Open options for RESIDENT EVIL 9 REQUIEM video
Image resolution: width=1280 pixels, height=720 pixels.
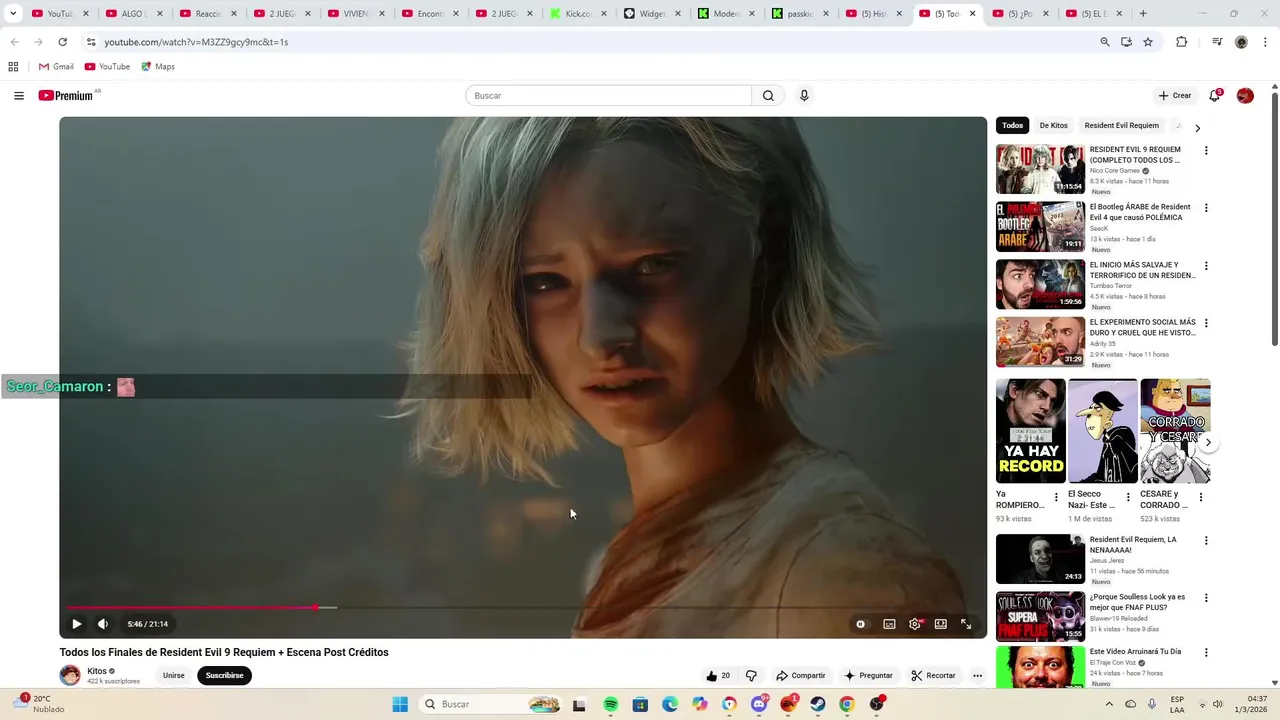(1206, 151)
